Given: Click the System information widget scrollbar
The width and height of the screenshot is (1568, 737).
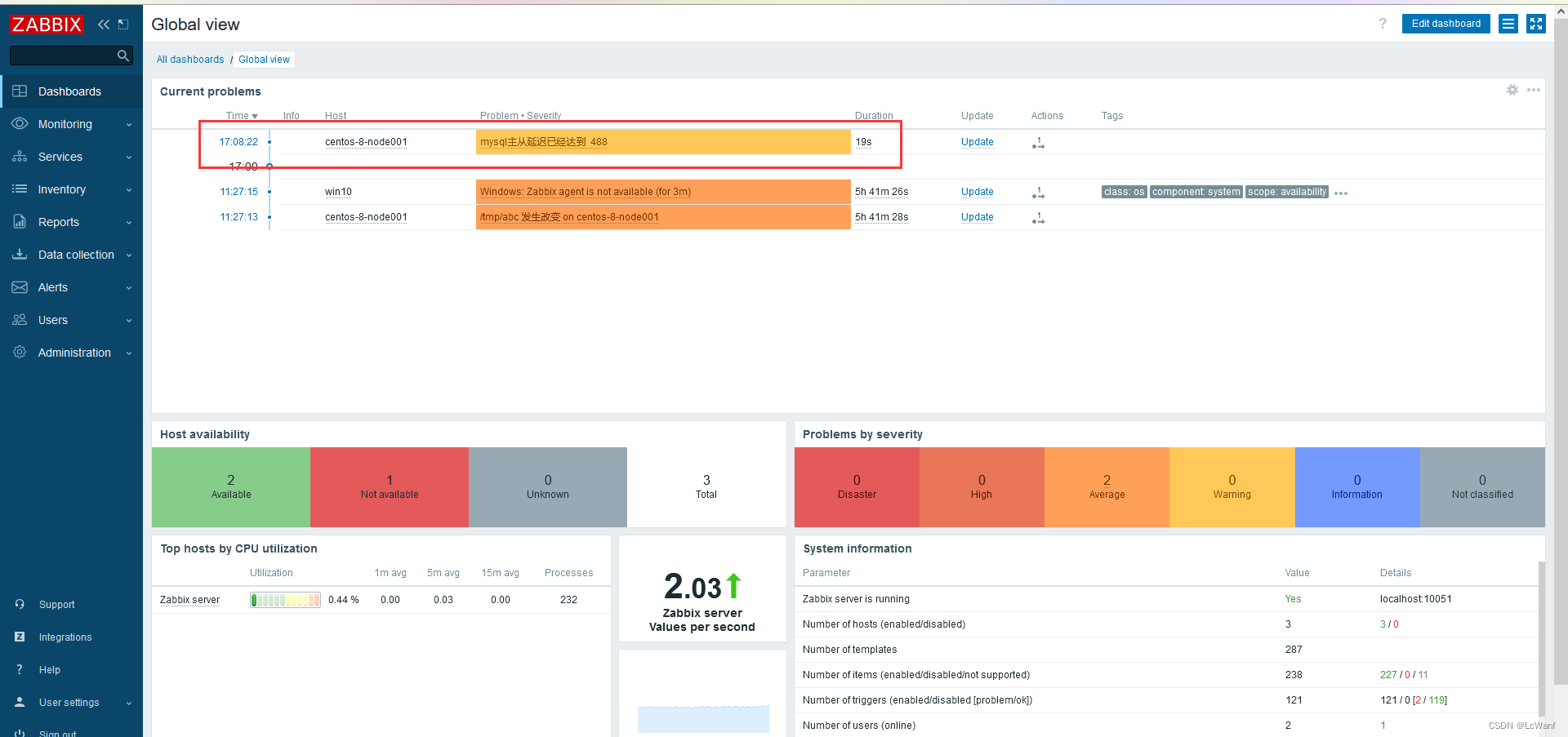Looking at the screenshot, I should 1542,638.
